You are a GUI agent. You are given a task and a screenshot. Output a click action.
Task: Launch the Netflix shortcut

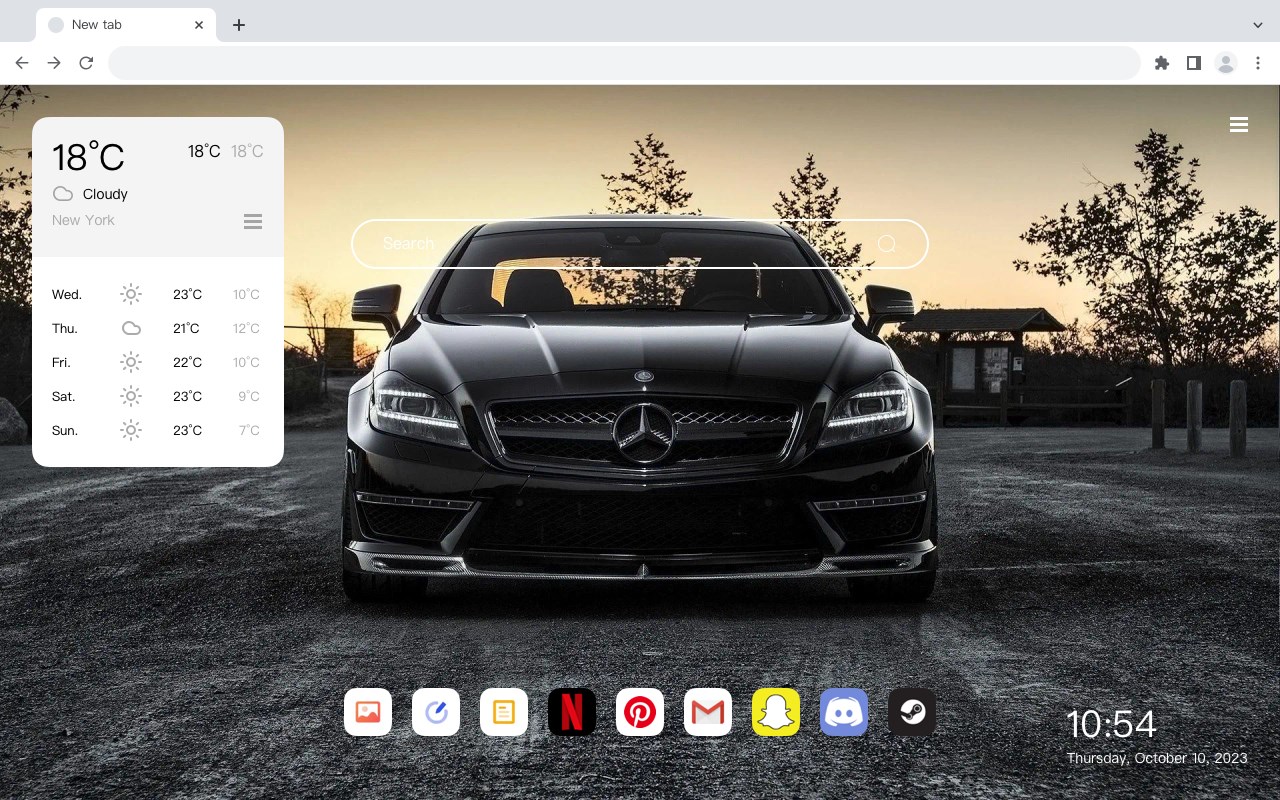coord(572,712)
